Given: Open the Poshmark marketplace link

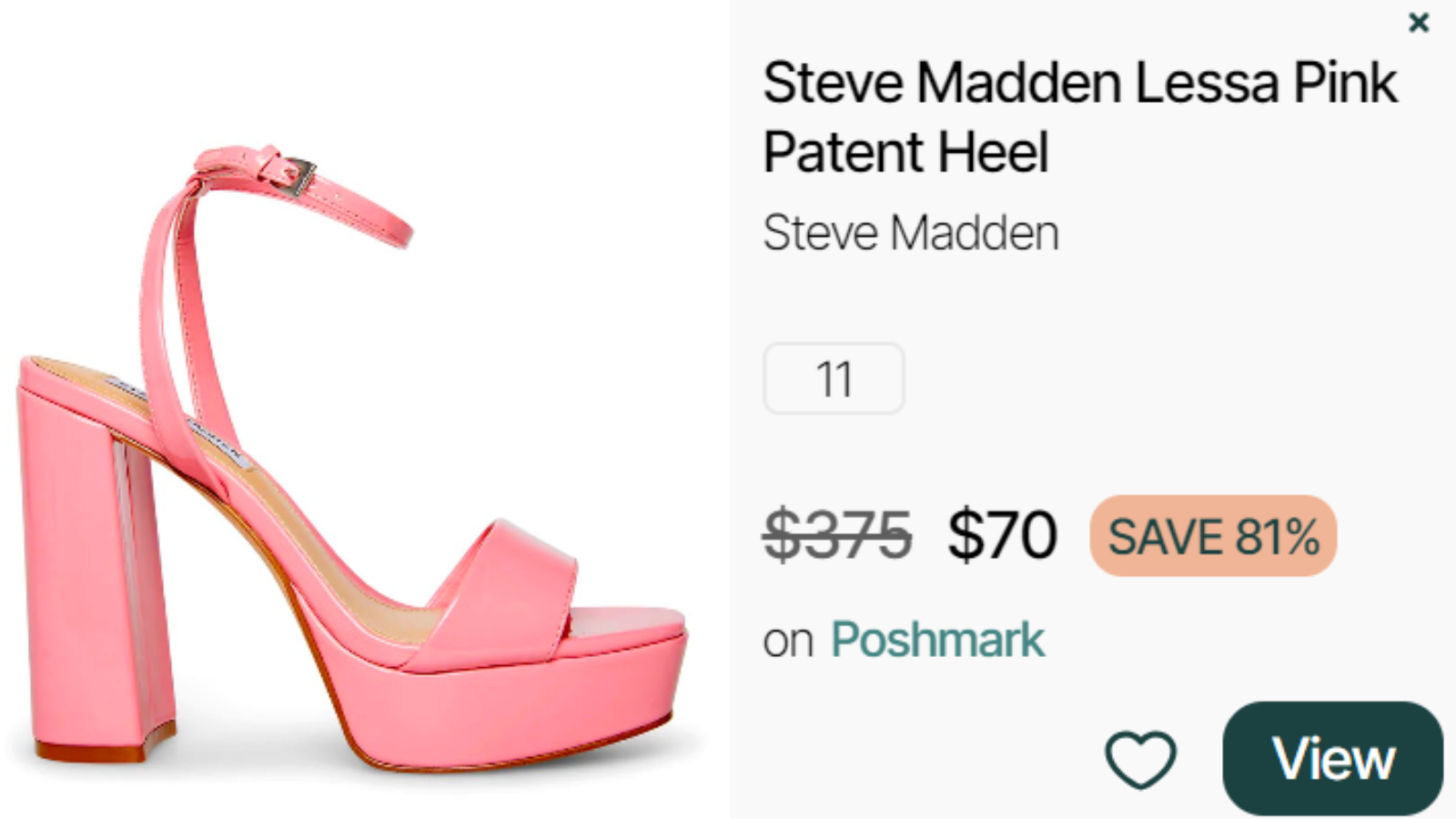Looking at the screenshot, I should coord(937,640).
